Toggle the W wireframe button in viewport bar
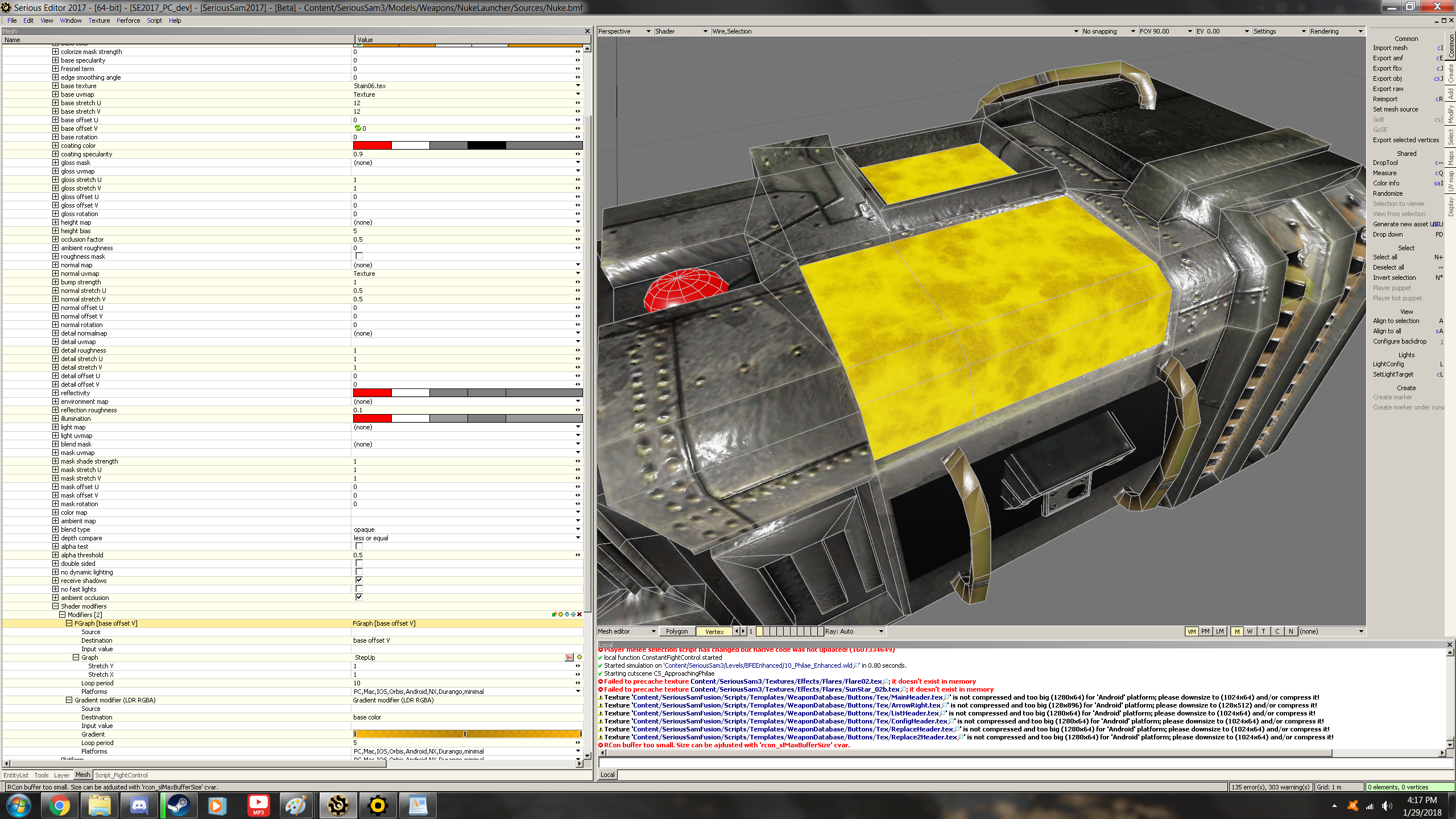Image resolution: width=1456 pixels, height=819 pixels. (1250, 631)
